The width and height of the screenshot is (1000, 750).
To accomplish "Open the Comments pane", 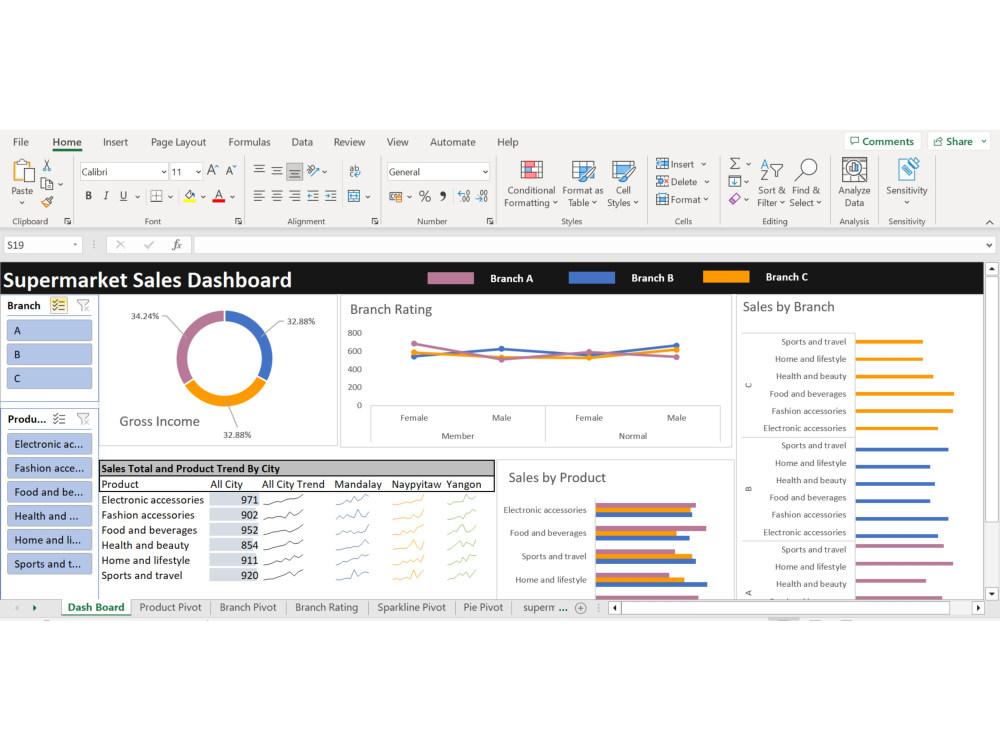I will coord(884,141).
